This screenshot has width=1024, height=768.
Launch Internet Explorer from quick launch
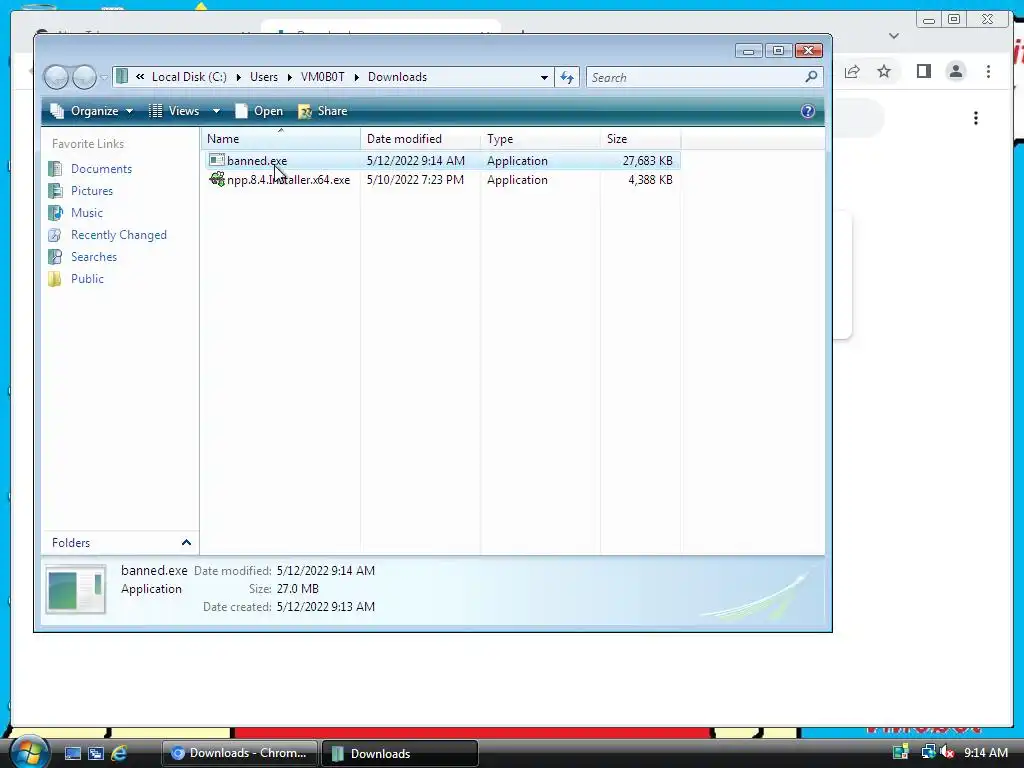(119, 753)
